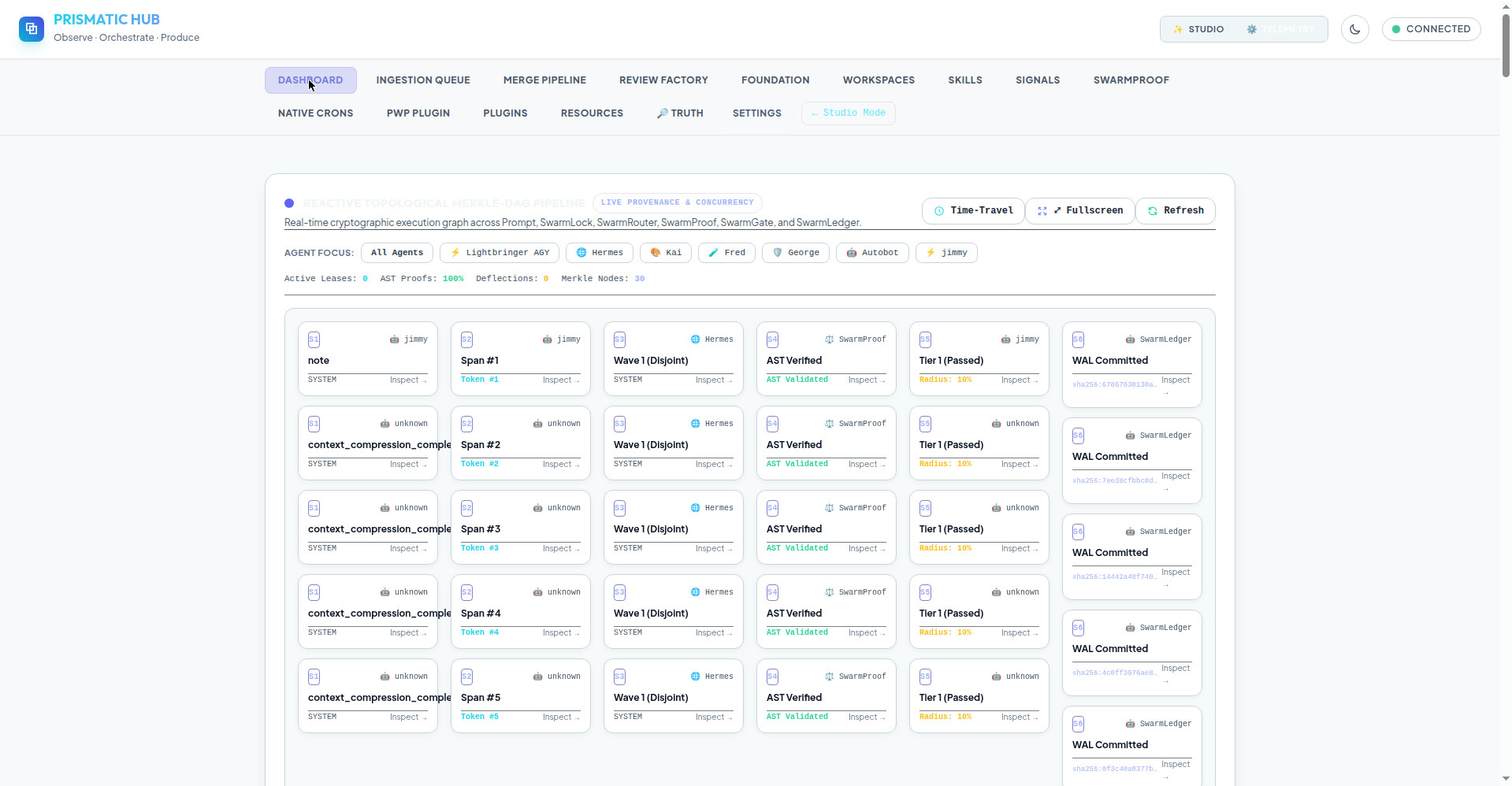The image size is (1512, 786).
Task: Select the Fred agent focus chip
Action: pyautogui.click(x=726, y=253)
